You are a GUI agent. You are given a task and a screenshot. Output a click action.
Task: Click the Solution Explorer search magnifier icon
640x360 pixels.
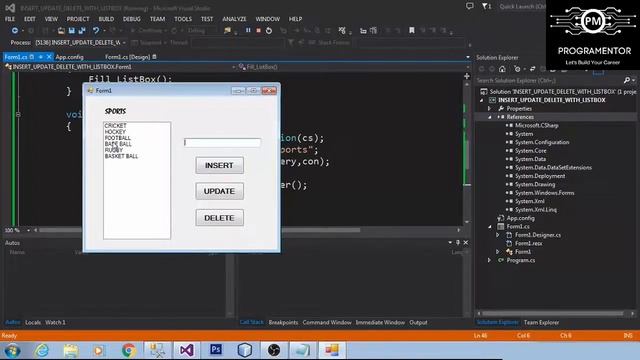point(627,80)
